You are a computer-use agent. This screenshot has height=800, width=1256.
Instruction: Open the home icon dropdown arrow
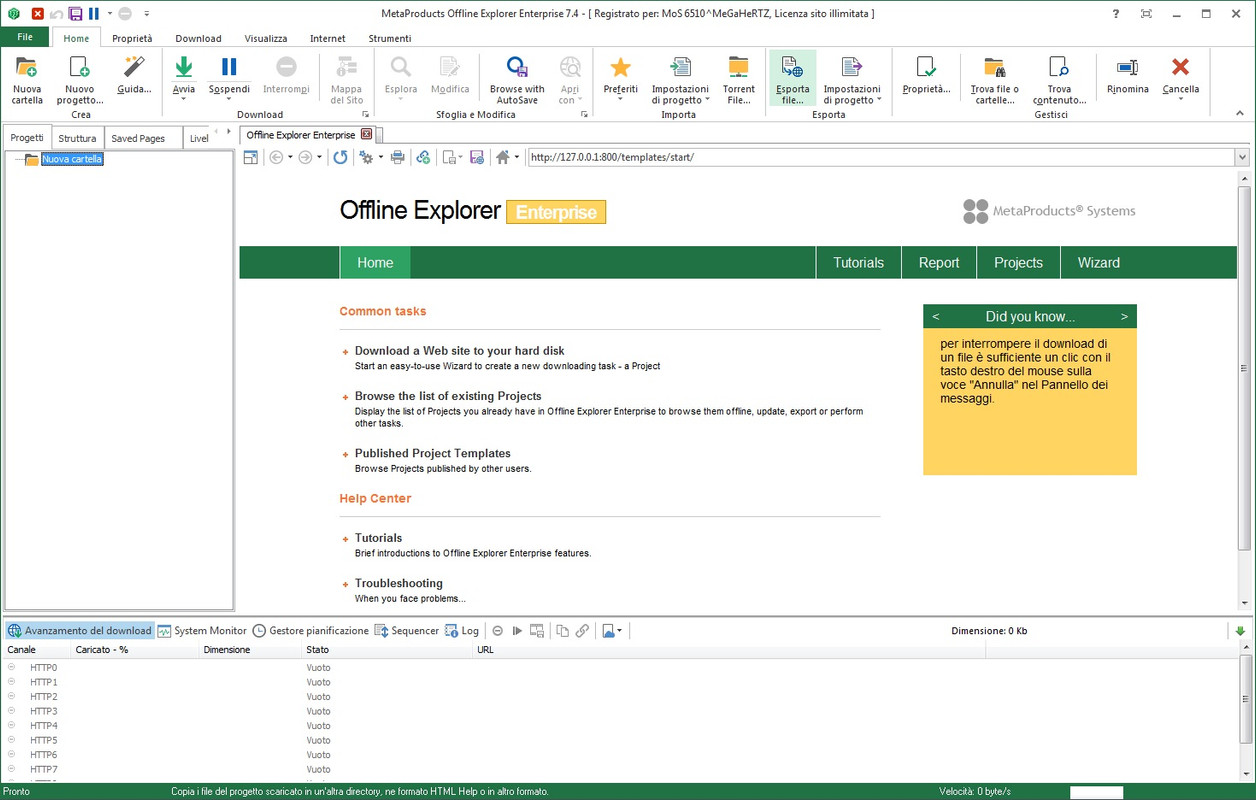point(517,157)
